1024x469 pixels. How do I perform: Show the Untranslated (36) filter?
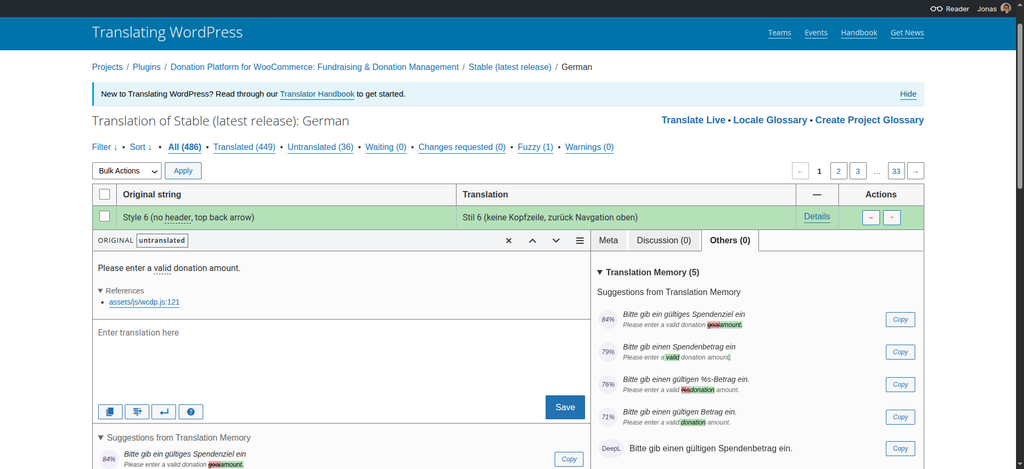[x=321, y=147]
